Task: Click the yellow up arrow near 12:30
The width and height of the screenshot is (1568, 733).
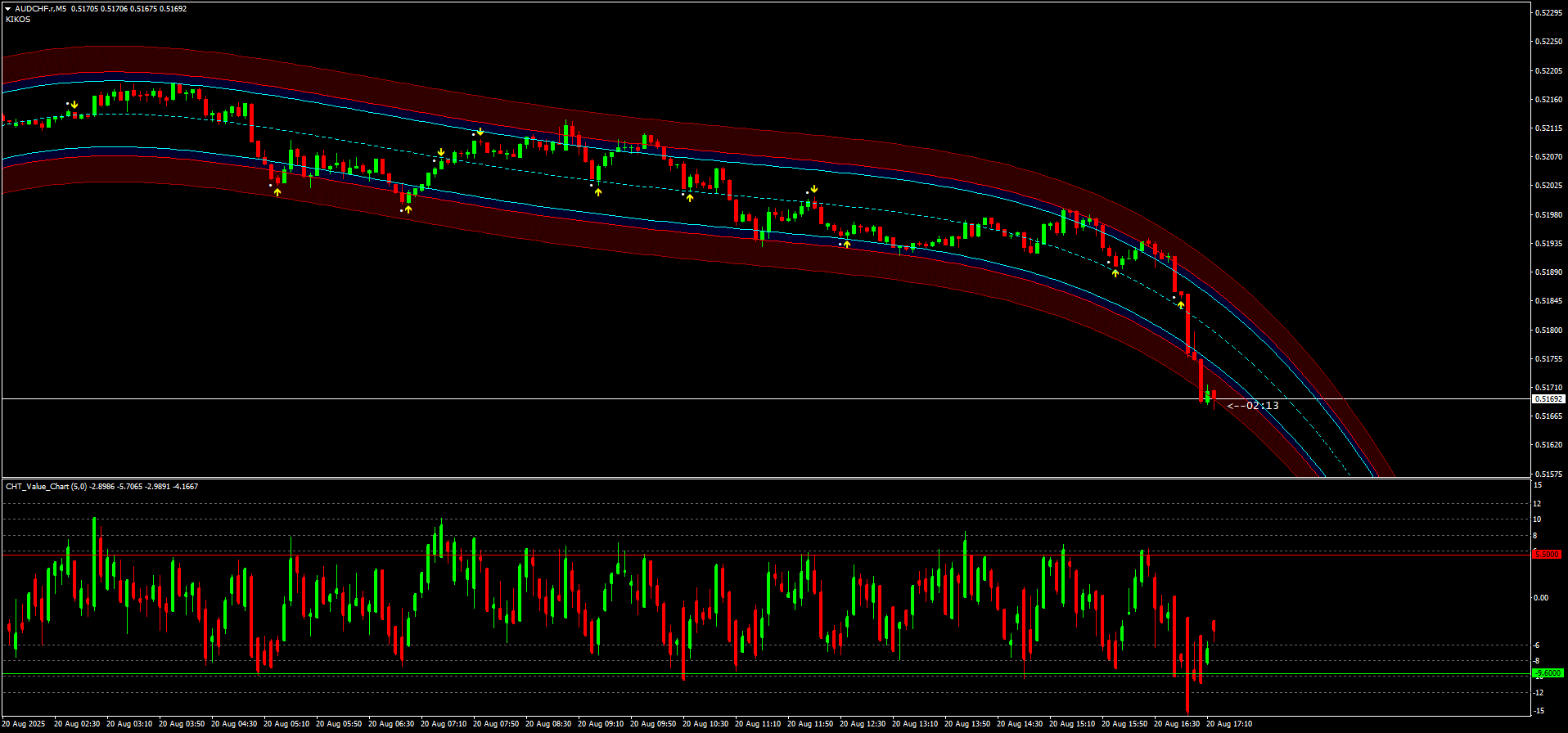Action: point(847,243)
